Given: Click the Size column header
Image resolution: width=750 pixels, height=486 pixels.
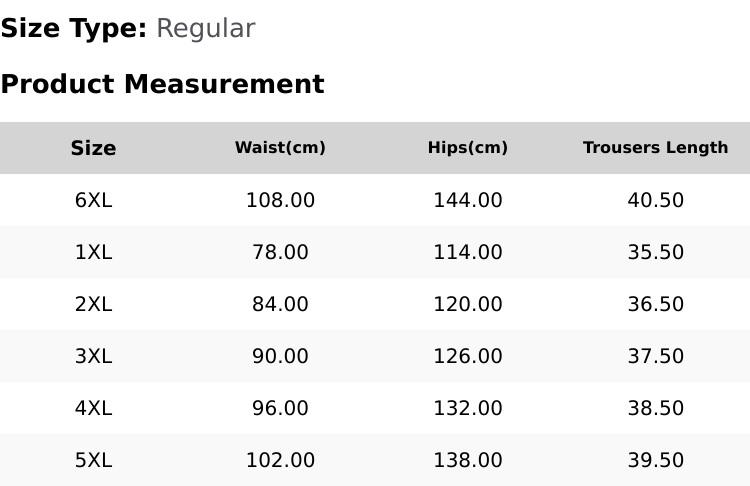Looking at the screenshot, I should pos(93,148).
